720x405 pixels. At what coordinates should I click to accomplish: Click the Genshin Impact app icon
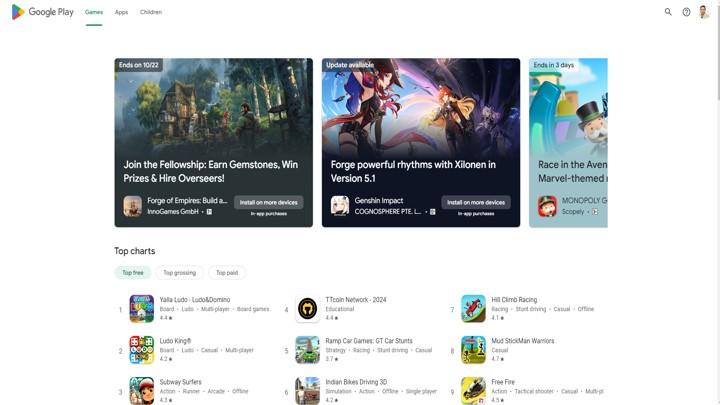coord(340,206)
